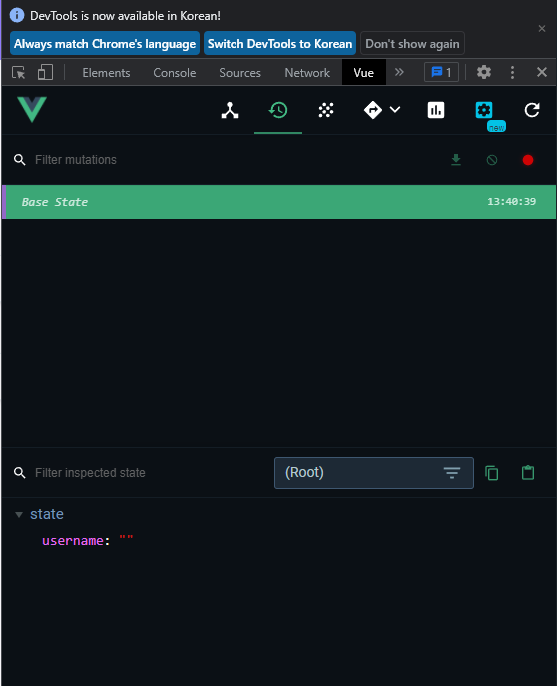Open Vue devtools Settings tab
557x686 pixels.
(x=484, y=110)
